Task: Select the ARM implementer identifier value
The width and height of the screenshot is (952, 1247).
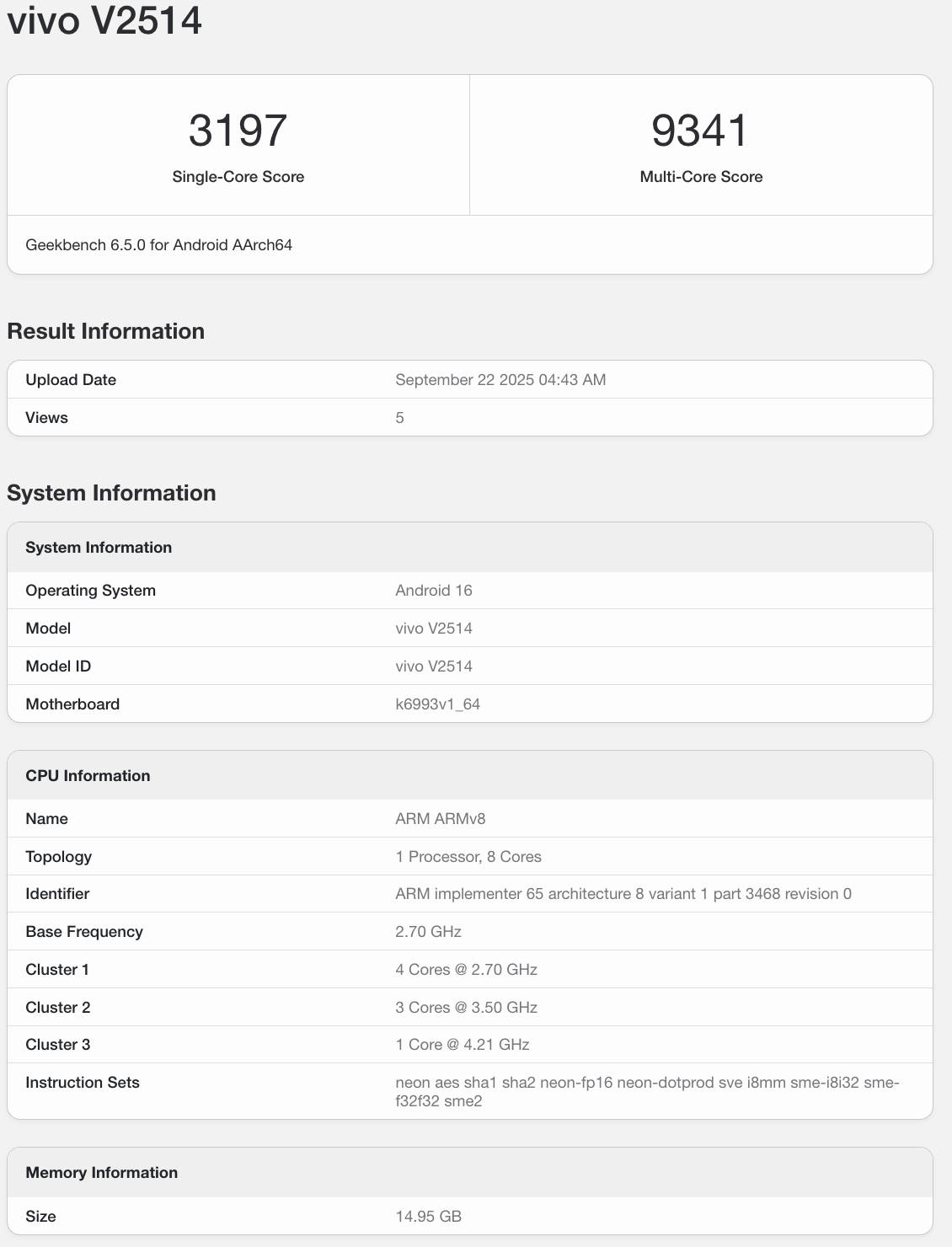Action: (x=623, y=894)
